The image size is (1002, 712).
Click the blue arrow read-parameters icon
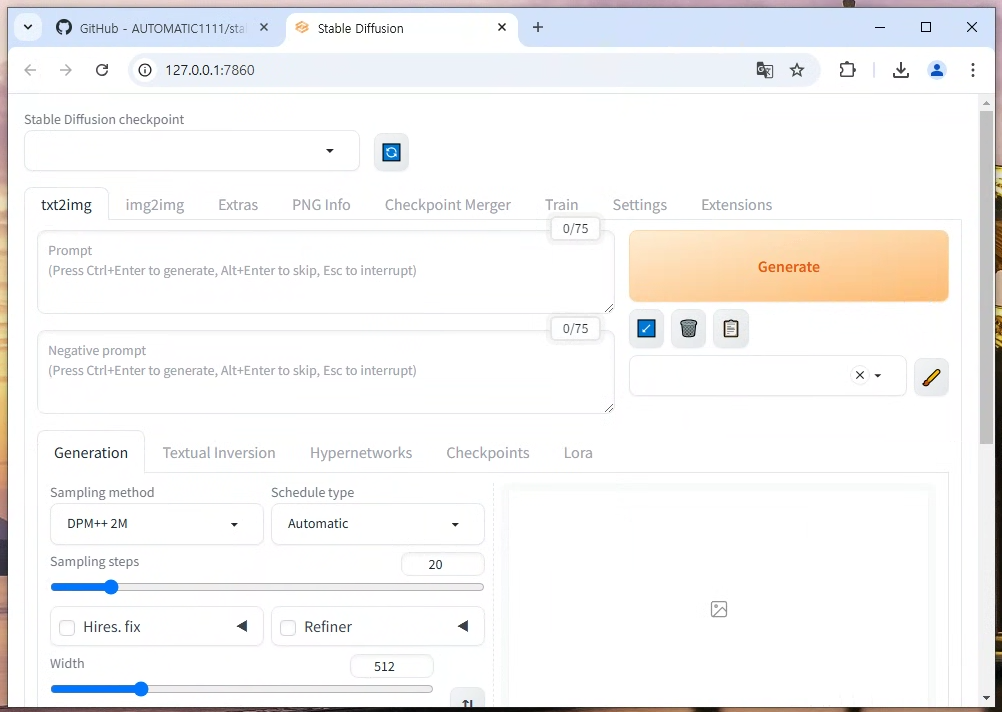pyautogui.click(x=646, y=329)
